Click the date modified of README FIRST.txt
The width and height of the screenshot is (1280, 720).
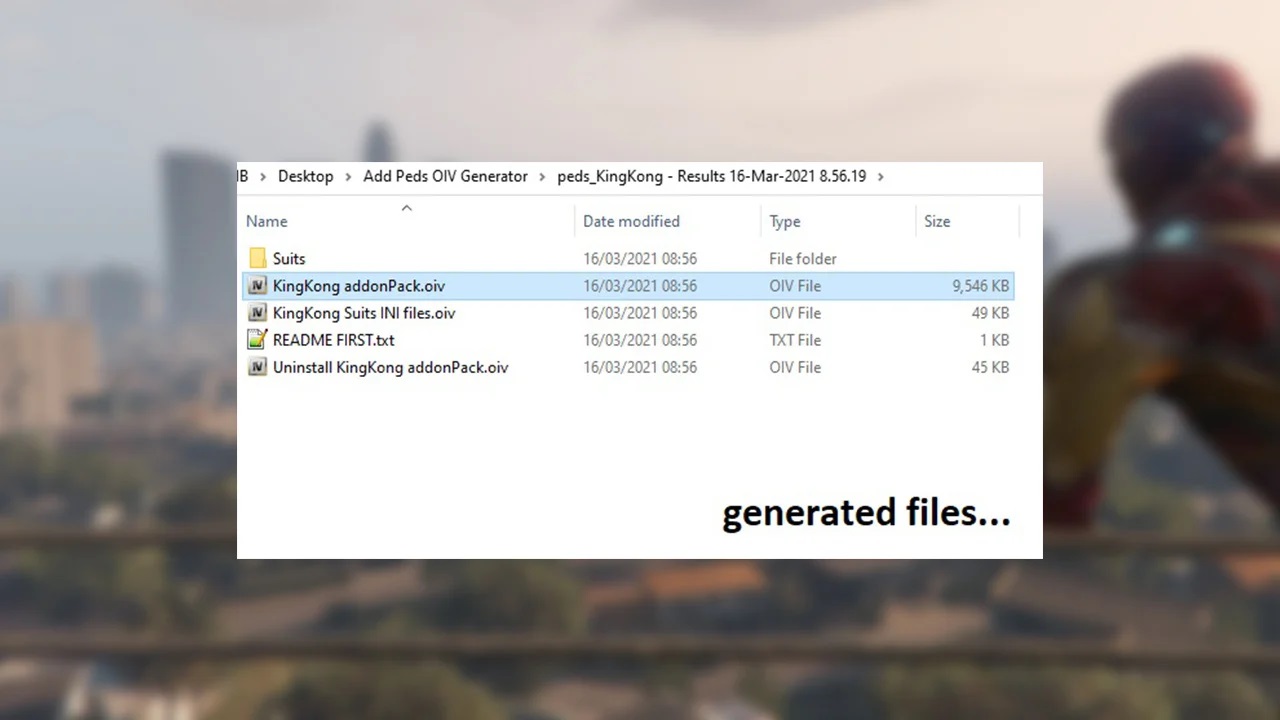pyautogui.click(x=640, y=340)
